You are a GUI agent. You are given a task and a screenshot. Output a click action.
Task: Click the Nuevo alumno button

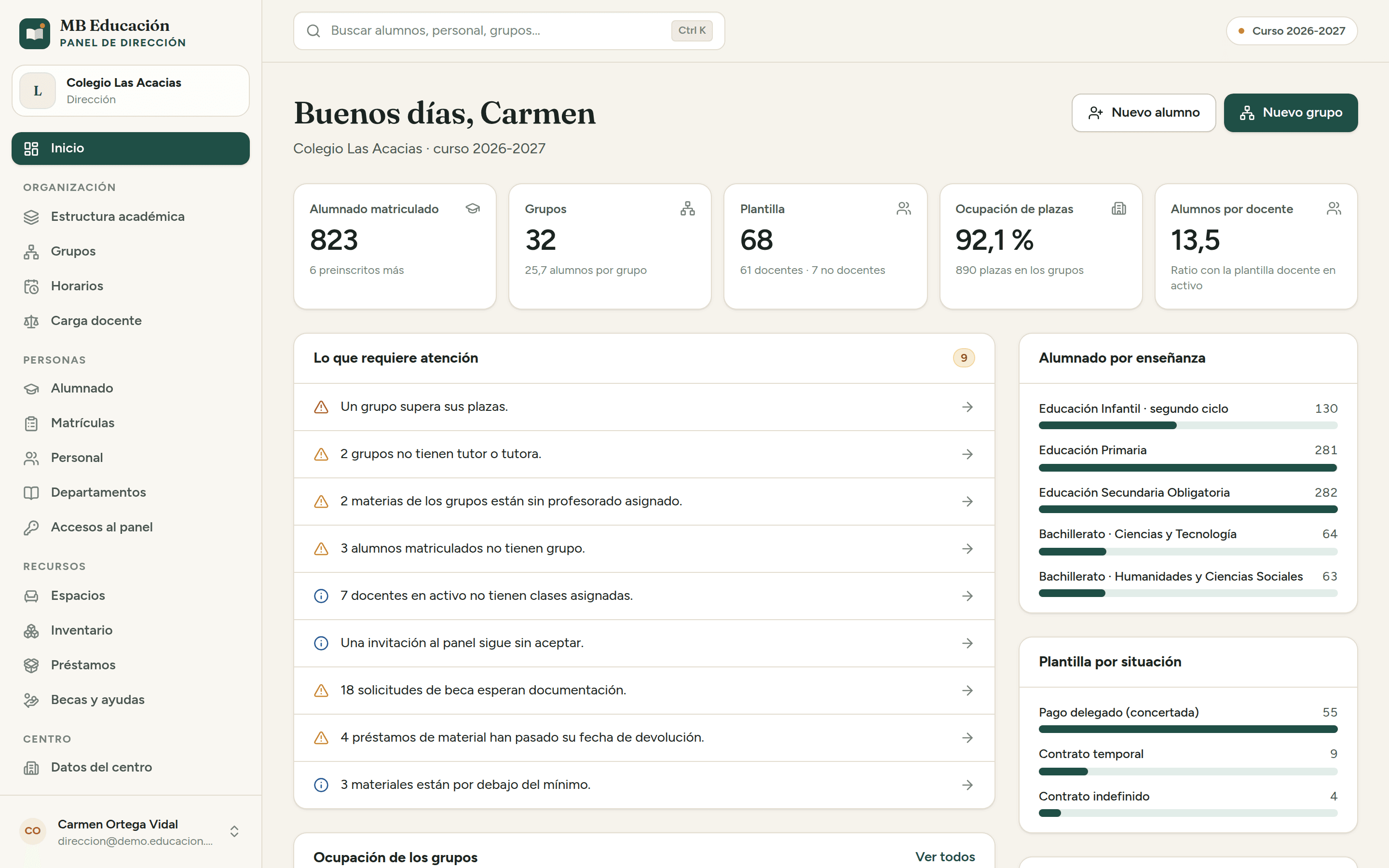pos(1144,112)
